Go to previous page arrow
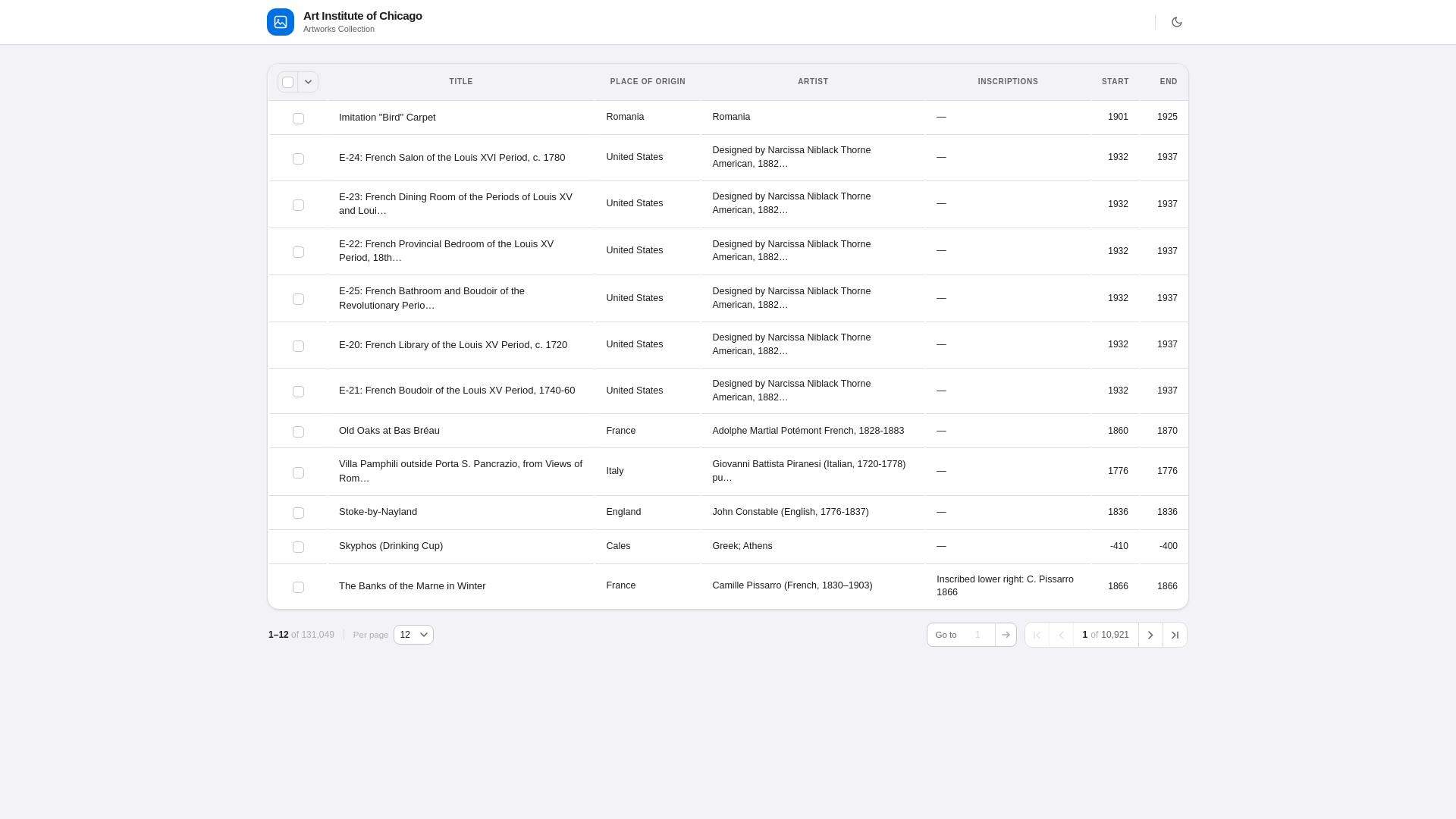This screenshot has width=1456, height=819. pos(1061,635)
